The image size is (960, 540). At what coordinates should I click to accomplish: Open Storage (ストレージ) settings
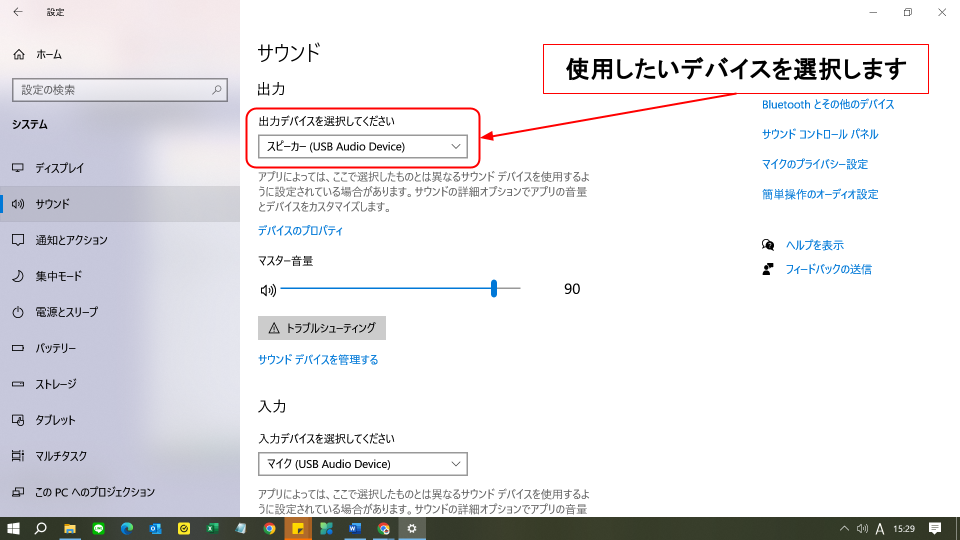[55, 384]
